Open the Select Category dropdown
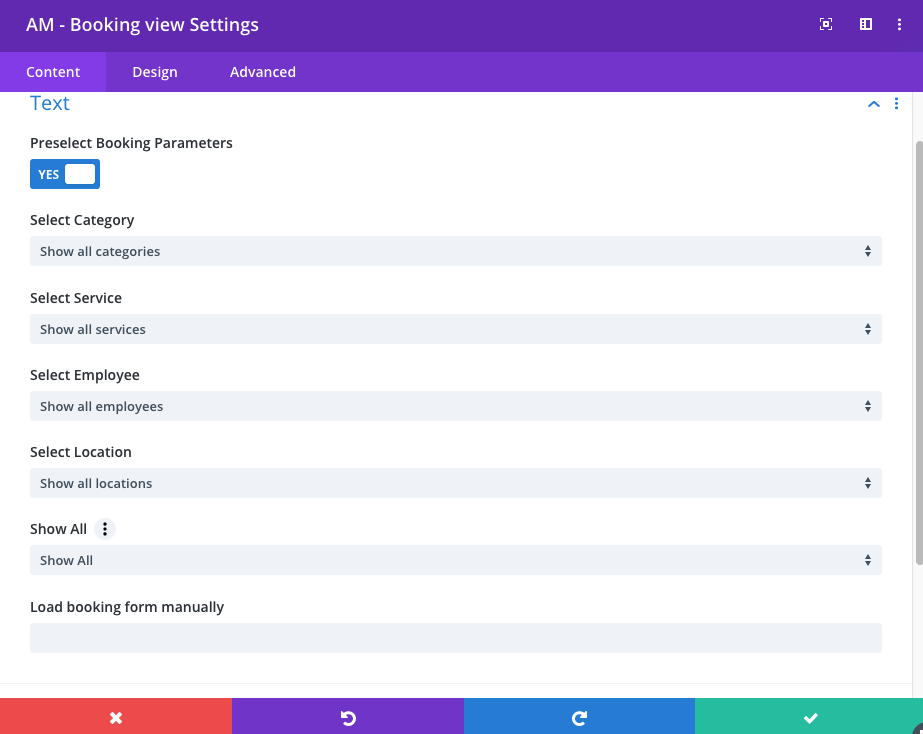The width and height of the screenshot is (923, 734). (x=455, y=251)
